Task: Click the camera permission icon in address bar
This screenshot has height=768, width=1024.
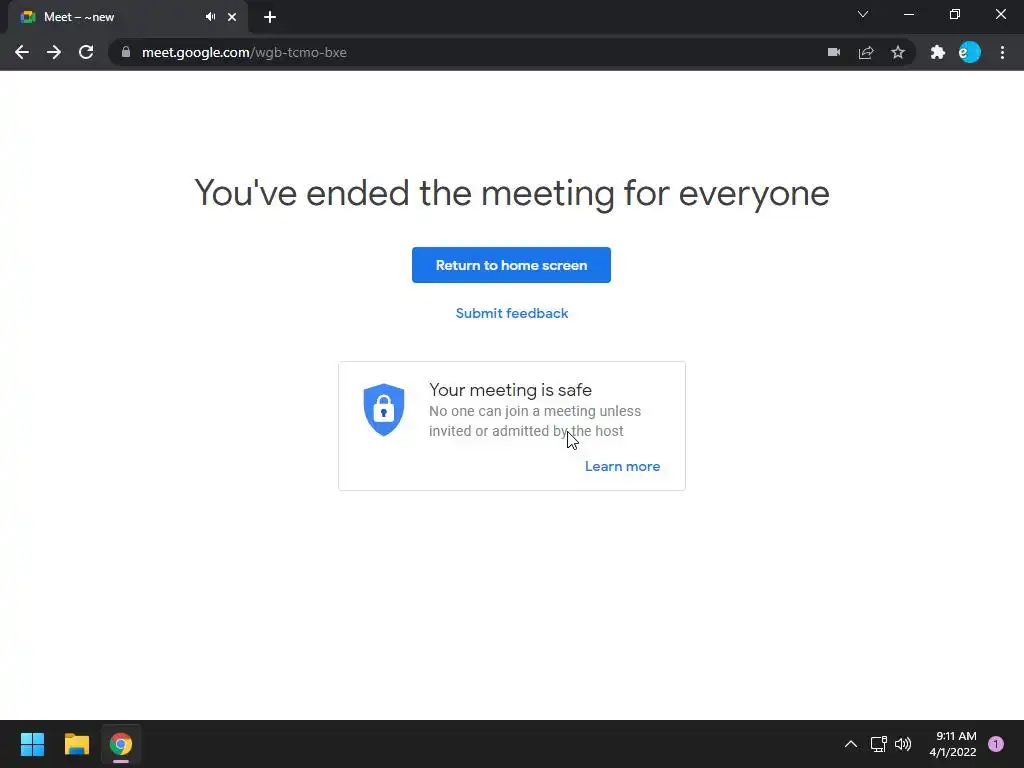Action: click(834, 52)
